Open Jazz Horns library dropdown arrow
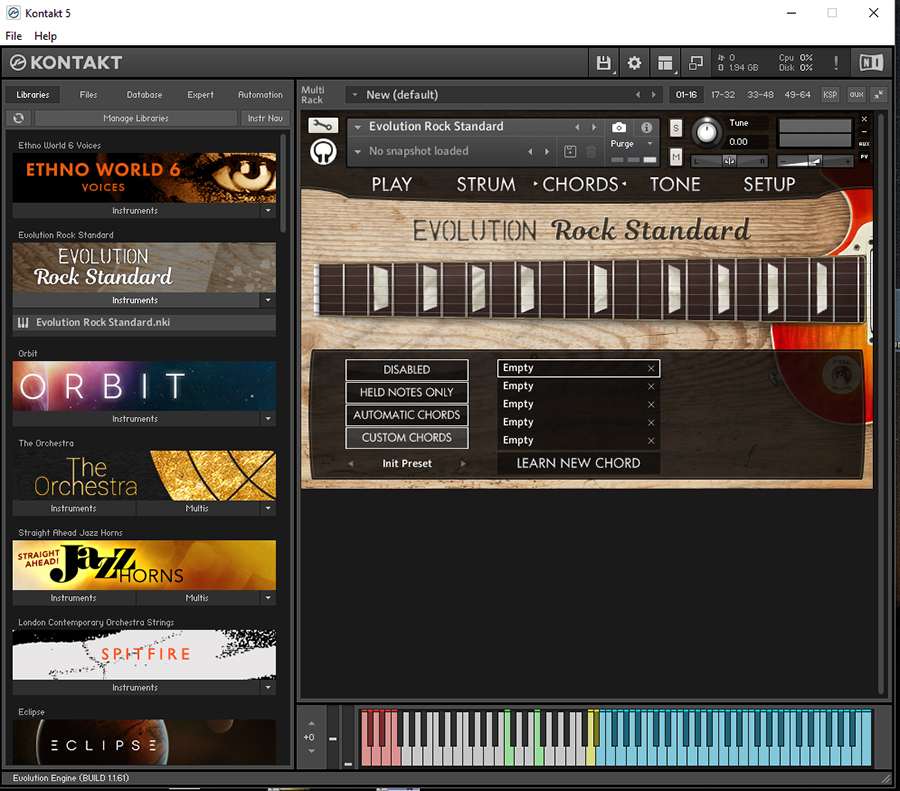The height and width of the screenshot is (791, 900). point(268,598)
